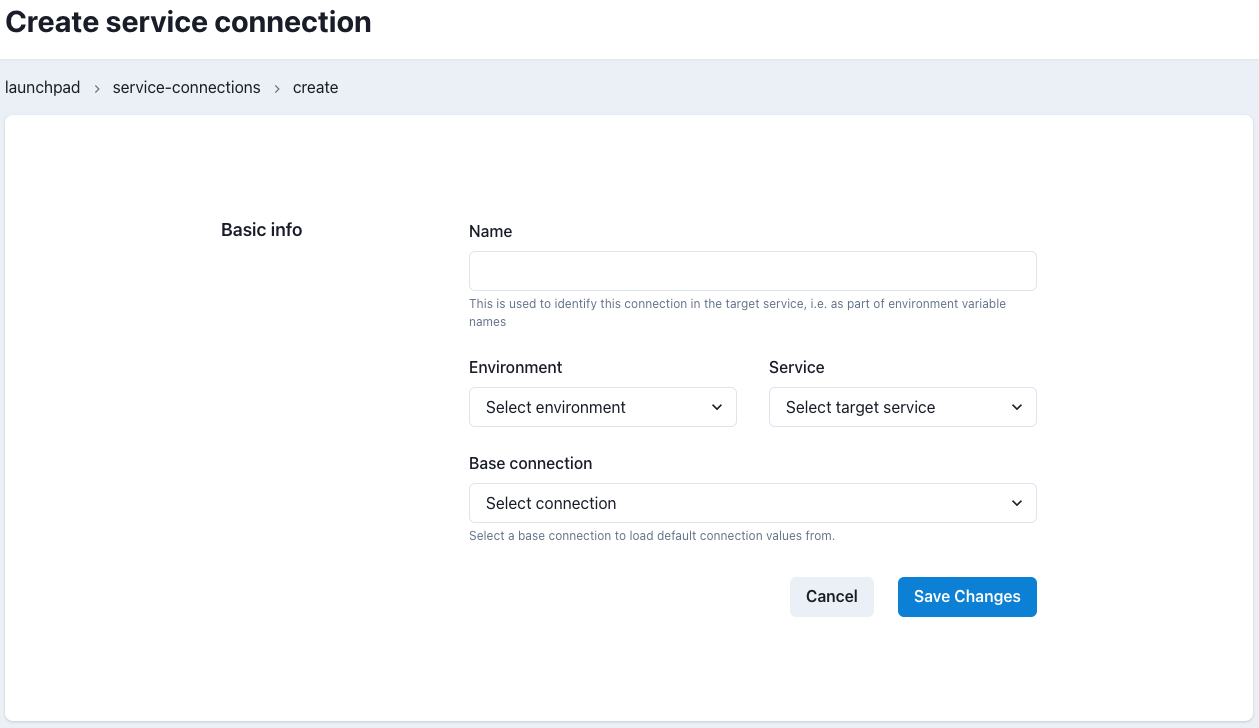Open the Select target service dropdown
The height and width of the screenshot is (728, 1259).
pyautogui.click(x=902, y=407)
